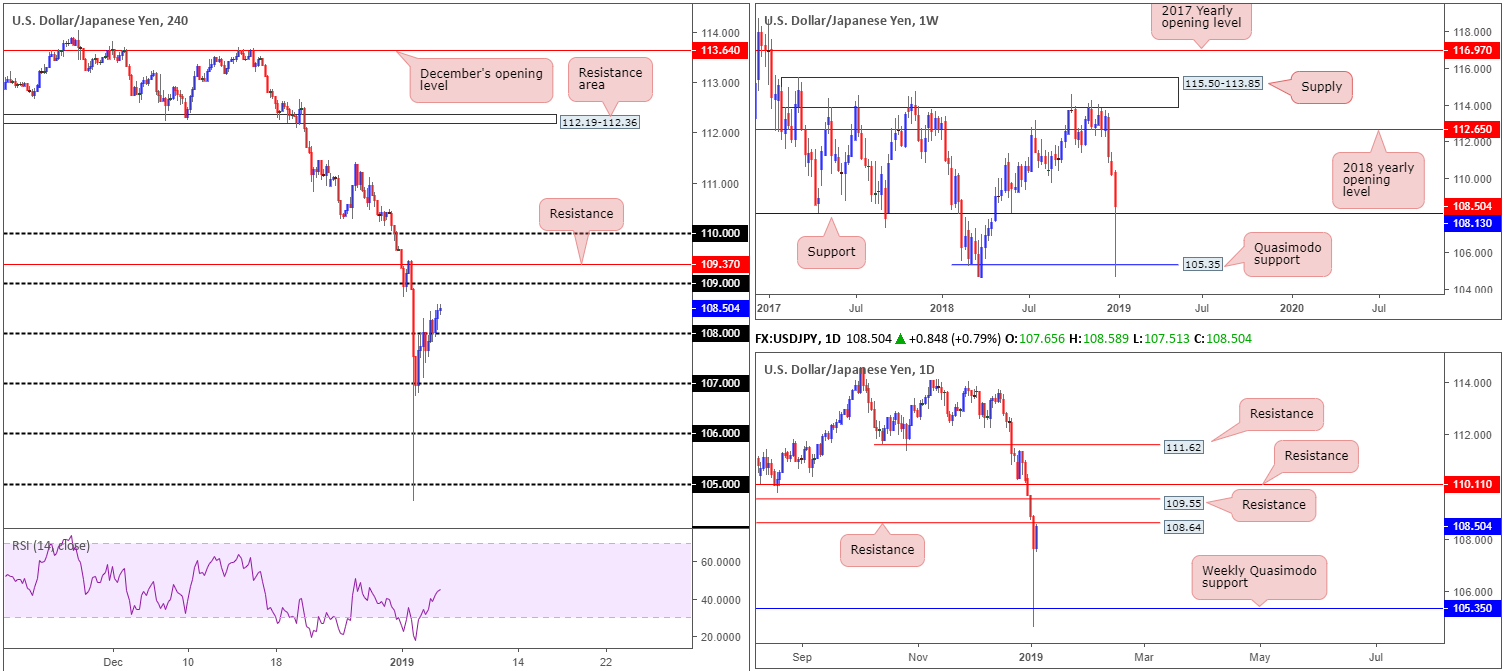Click the 'May' date on the daily time axis
The width and height of the screenshot is (1505, 671).
(x=1260, y=658)
